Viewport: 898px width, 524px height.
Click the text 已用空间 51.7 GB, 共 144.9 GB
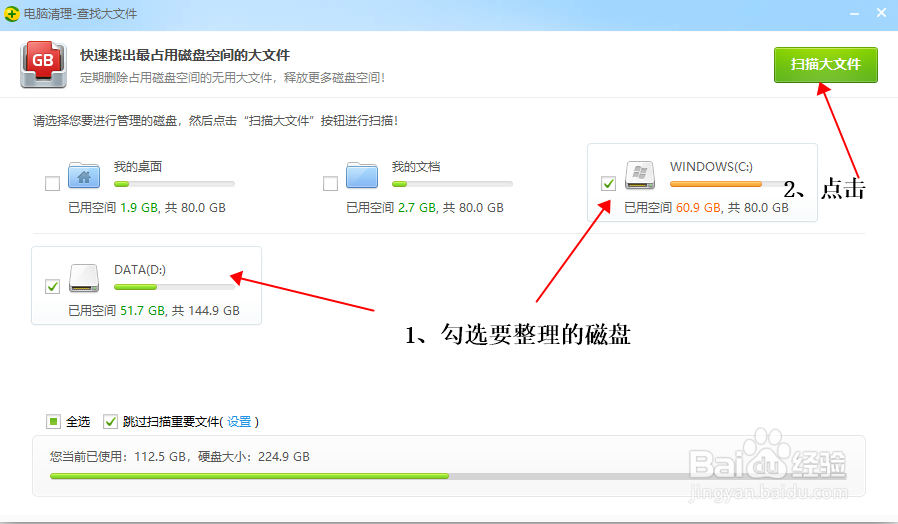pos(154,311)
